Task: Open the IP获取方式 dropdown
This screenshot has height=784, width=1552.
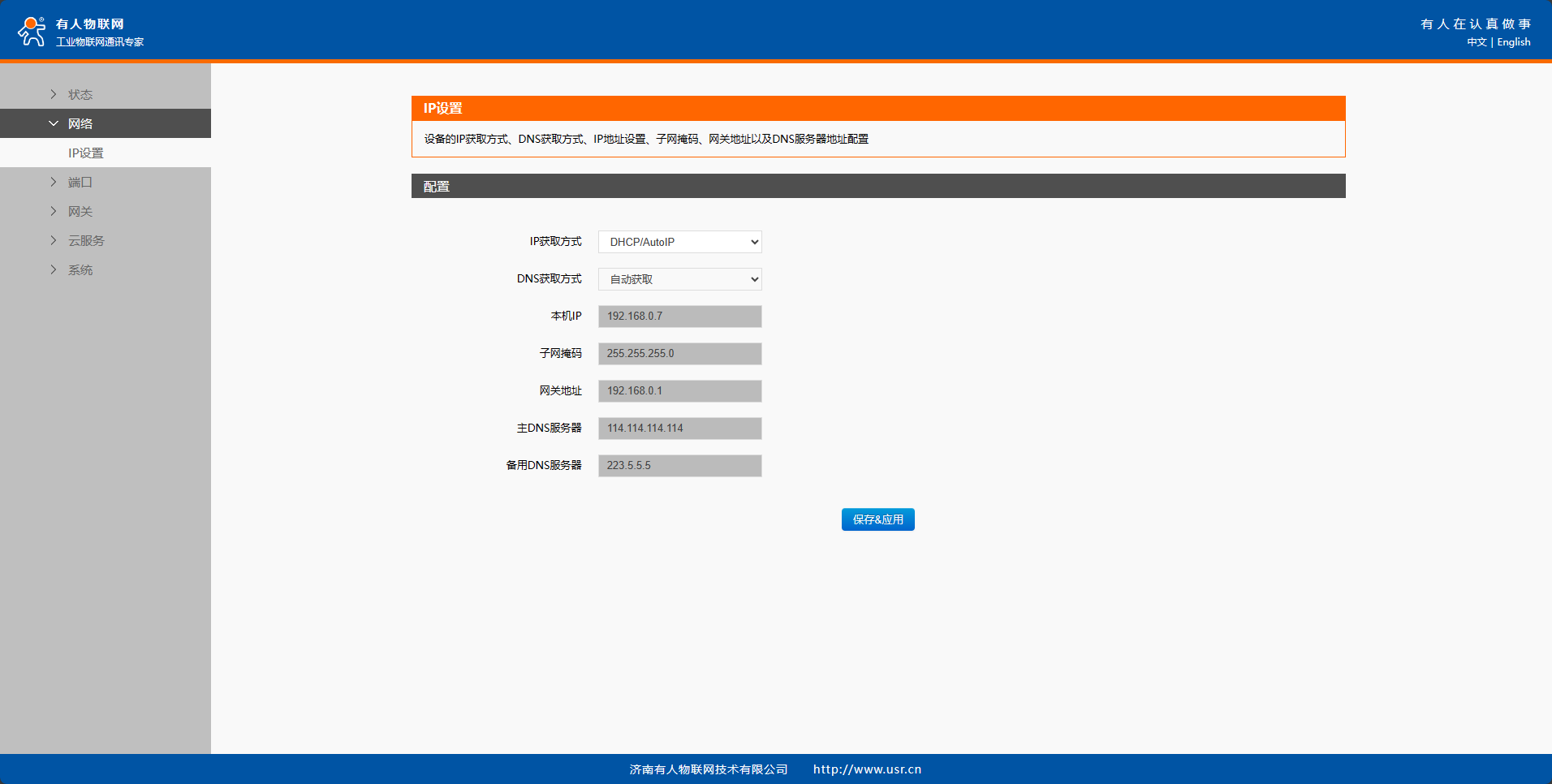Action: (679, 242)
